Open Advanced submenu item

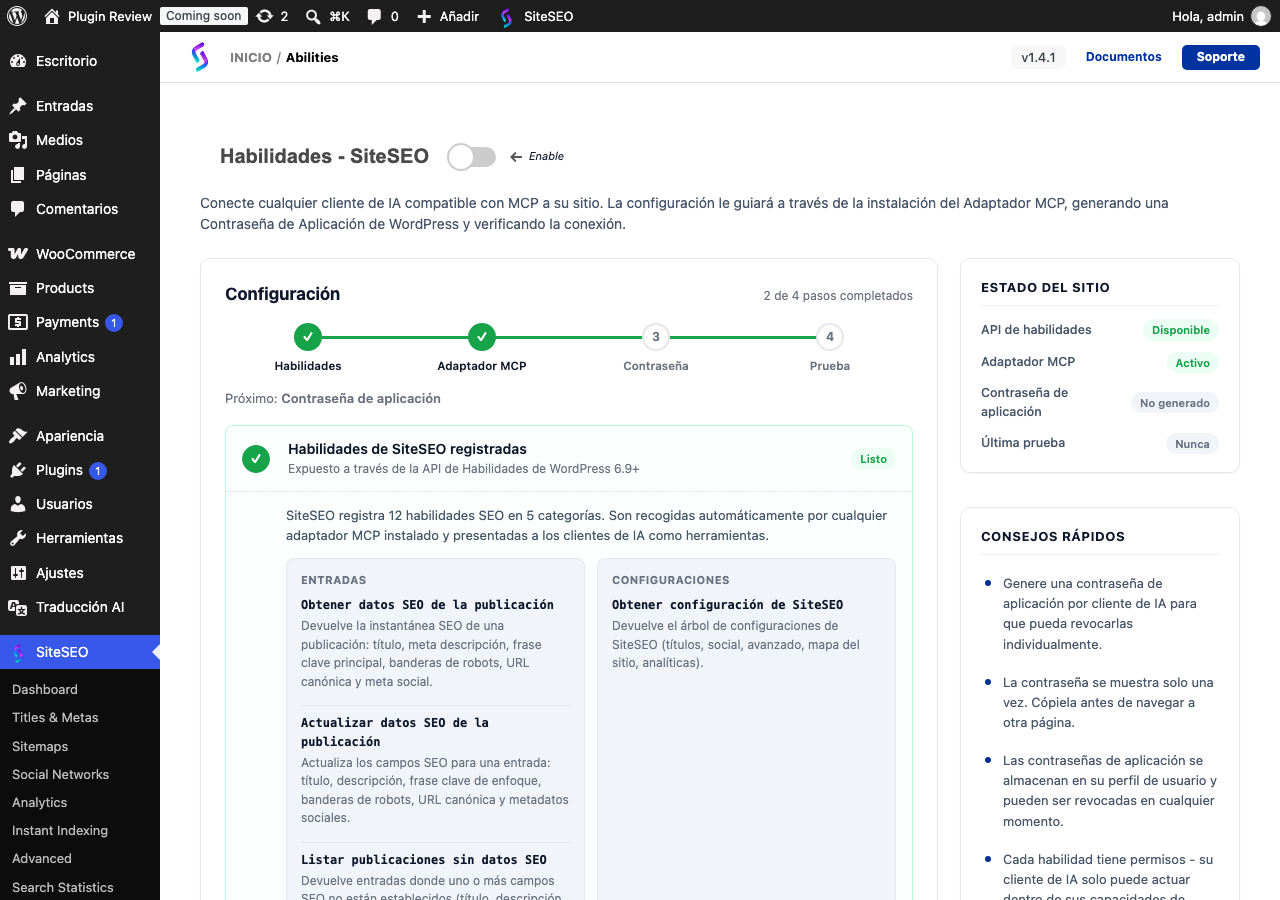[x=42, y=858]
